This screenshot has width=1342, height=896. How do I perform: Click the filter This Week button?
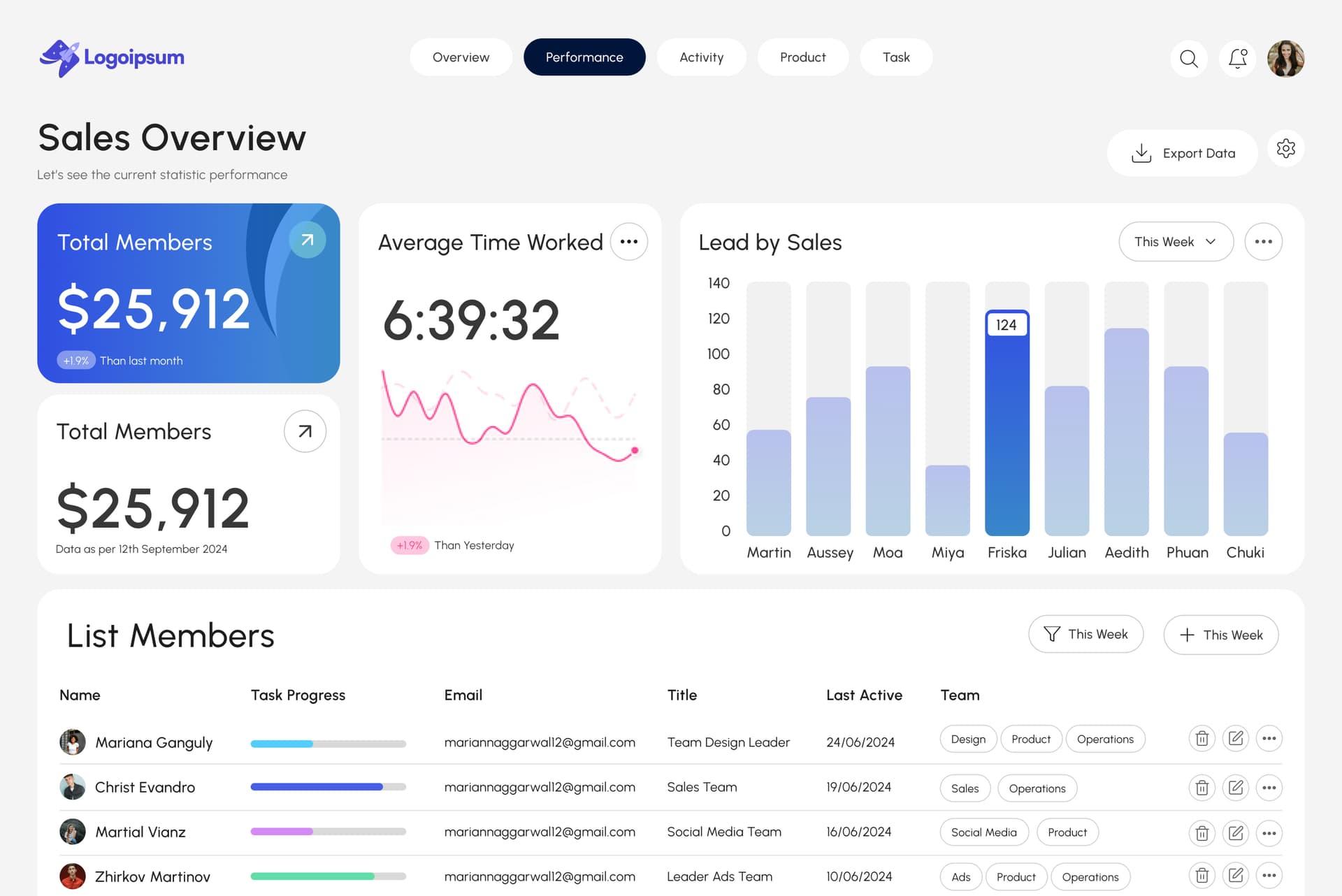[1085, 634]
